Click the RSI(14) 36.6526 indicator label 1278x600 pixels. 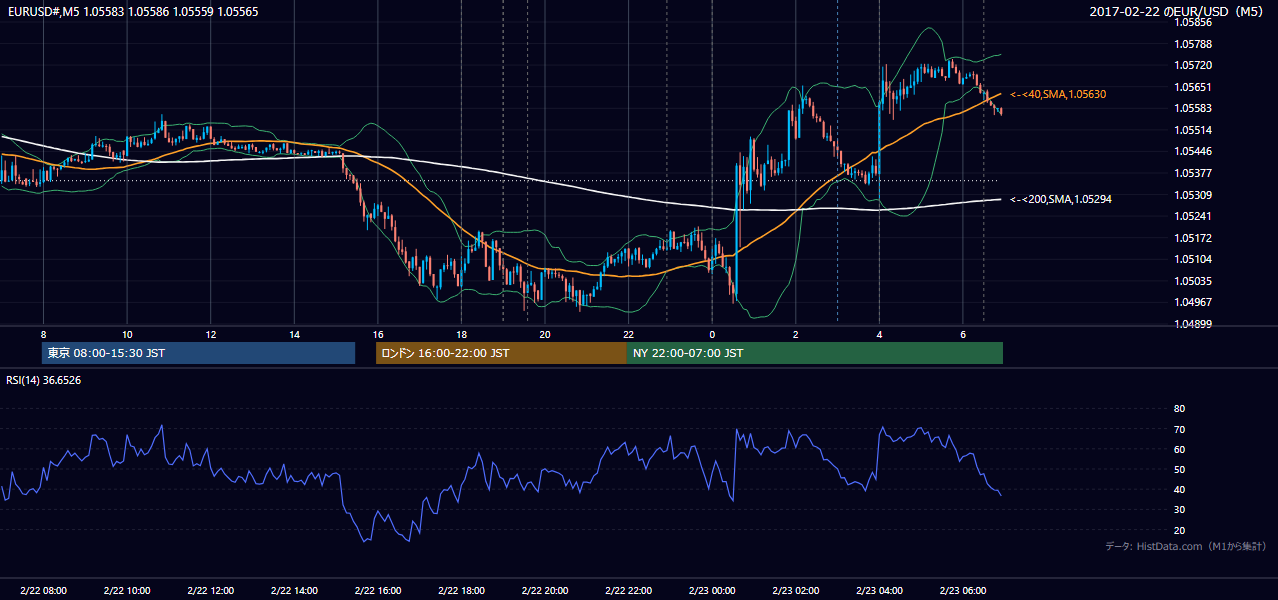43,380
